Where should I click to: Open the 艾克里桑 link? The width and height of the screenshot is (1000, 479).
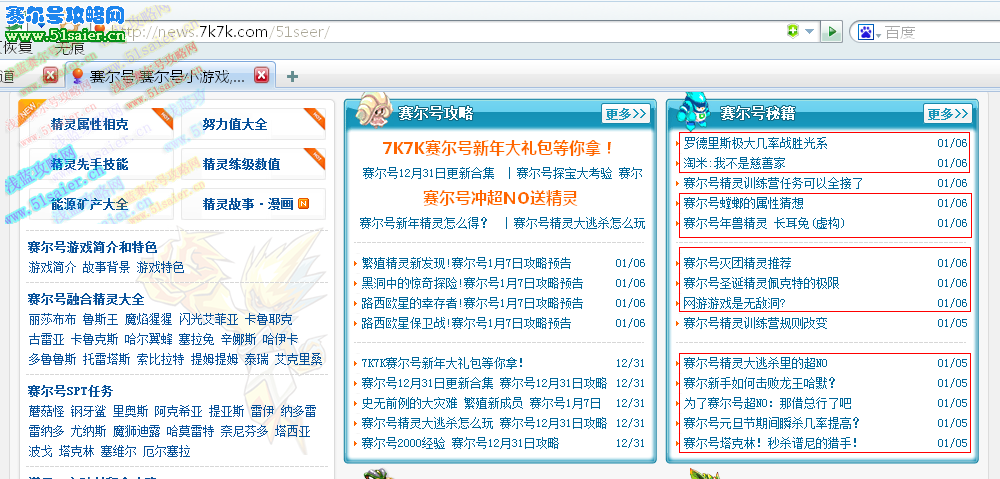point(298,359)
